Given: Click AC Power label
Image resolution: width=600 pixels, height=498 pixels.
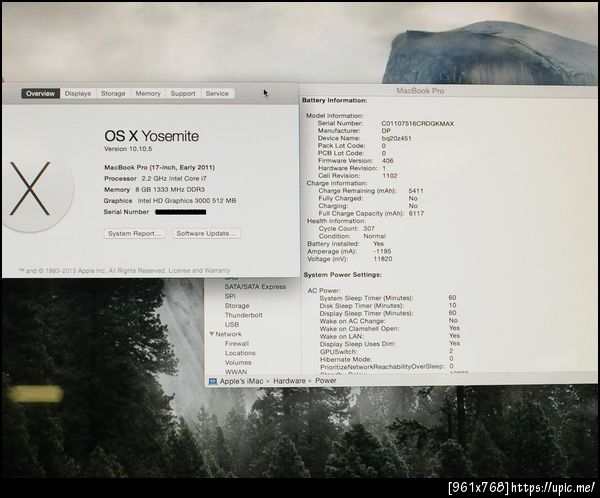Looking at the screenshot, I should 324,291.
